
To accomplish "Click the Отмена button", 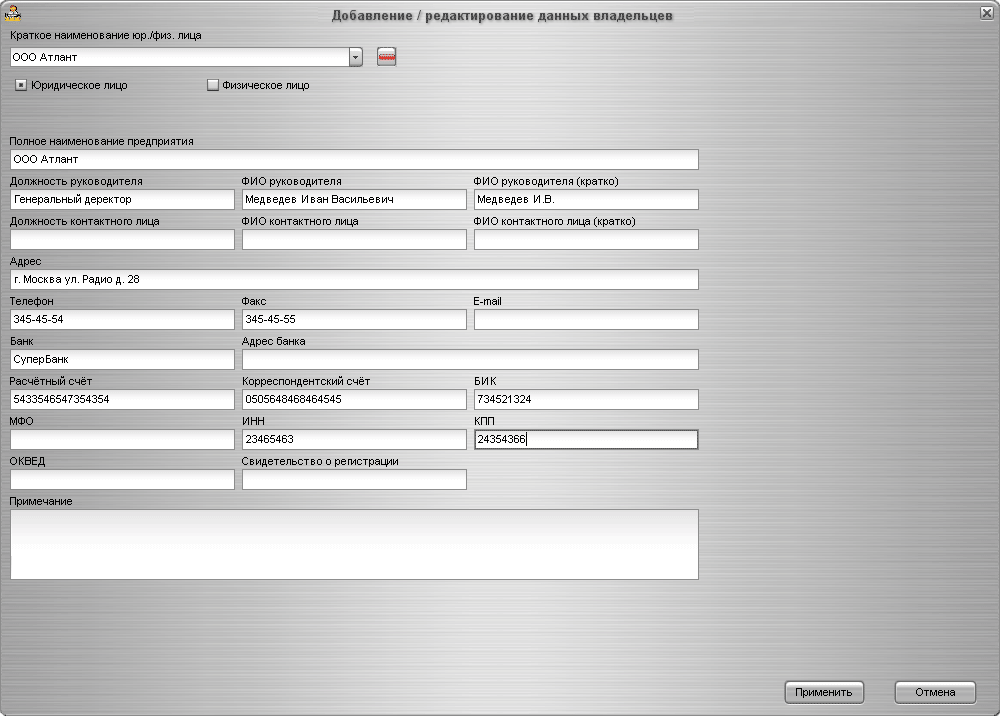I will 935,692.
